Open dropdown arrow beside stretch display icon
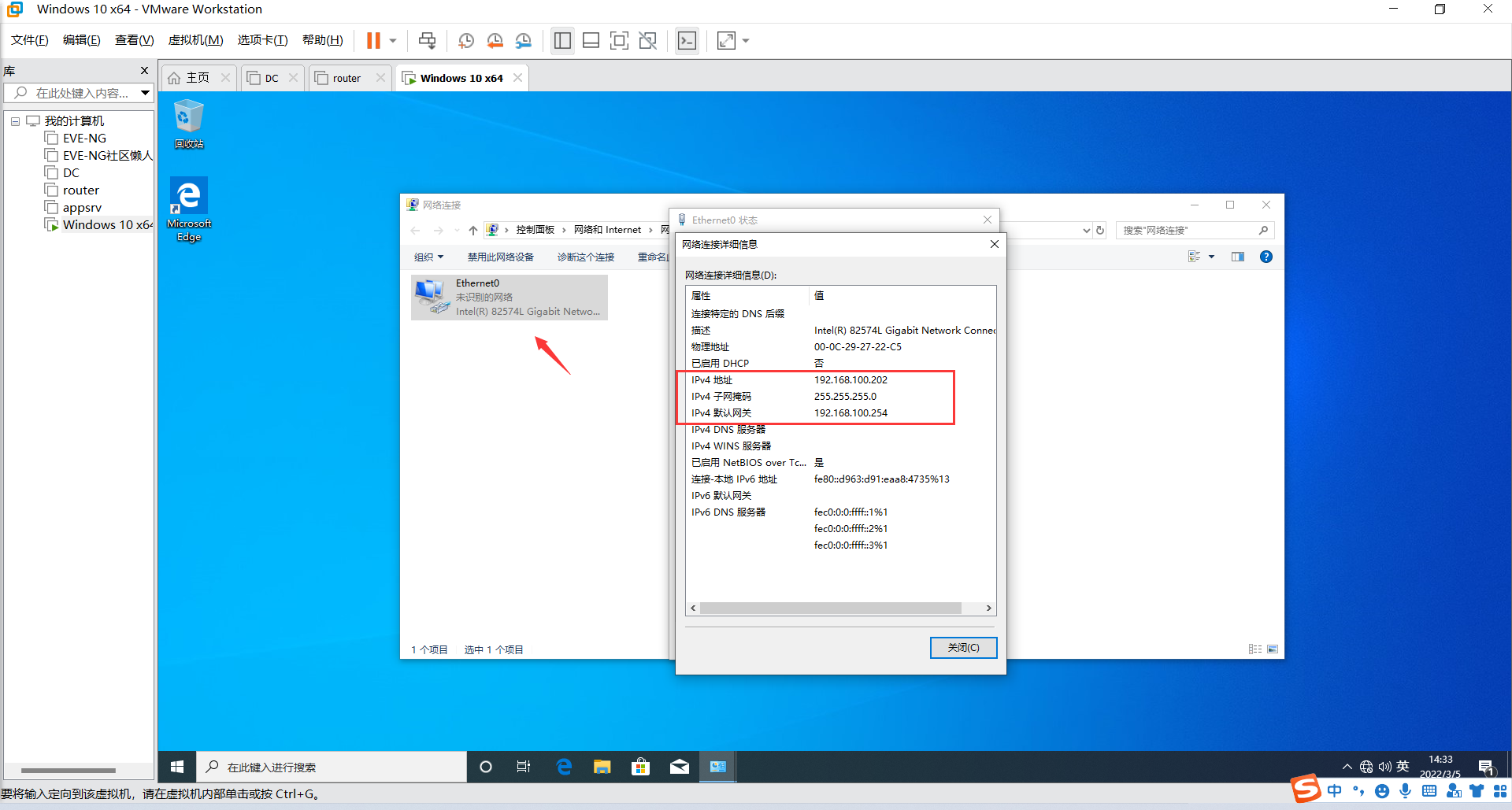 pos(746,40)
